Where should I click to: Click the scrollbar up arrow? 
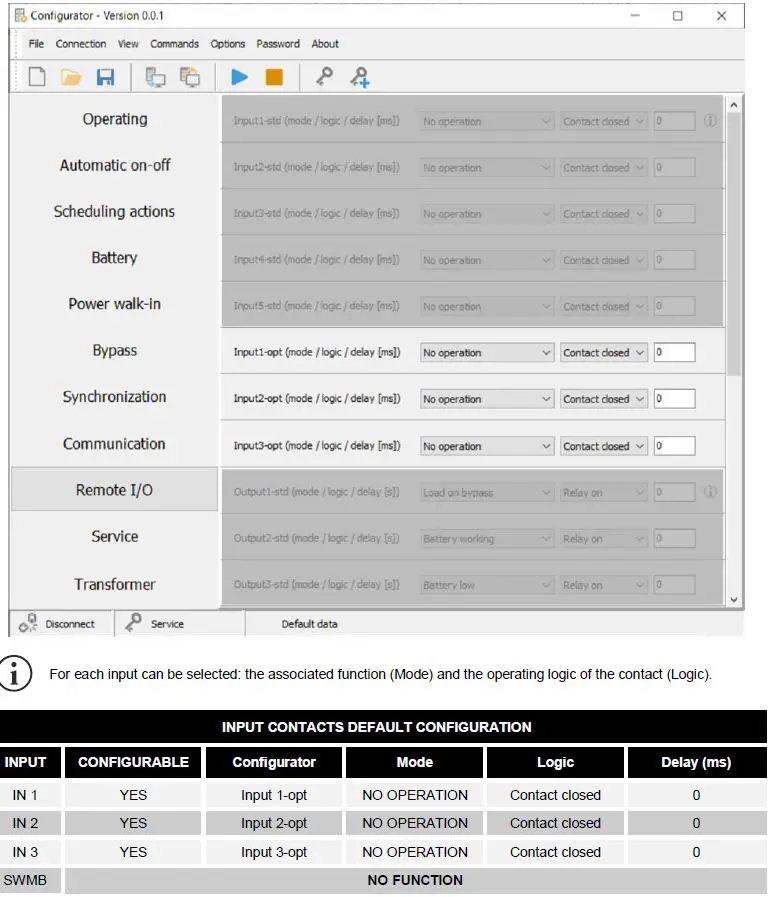[733, 105]
